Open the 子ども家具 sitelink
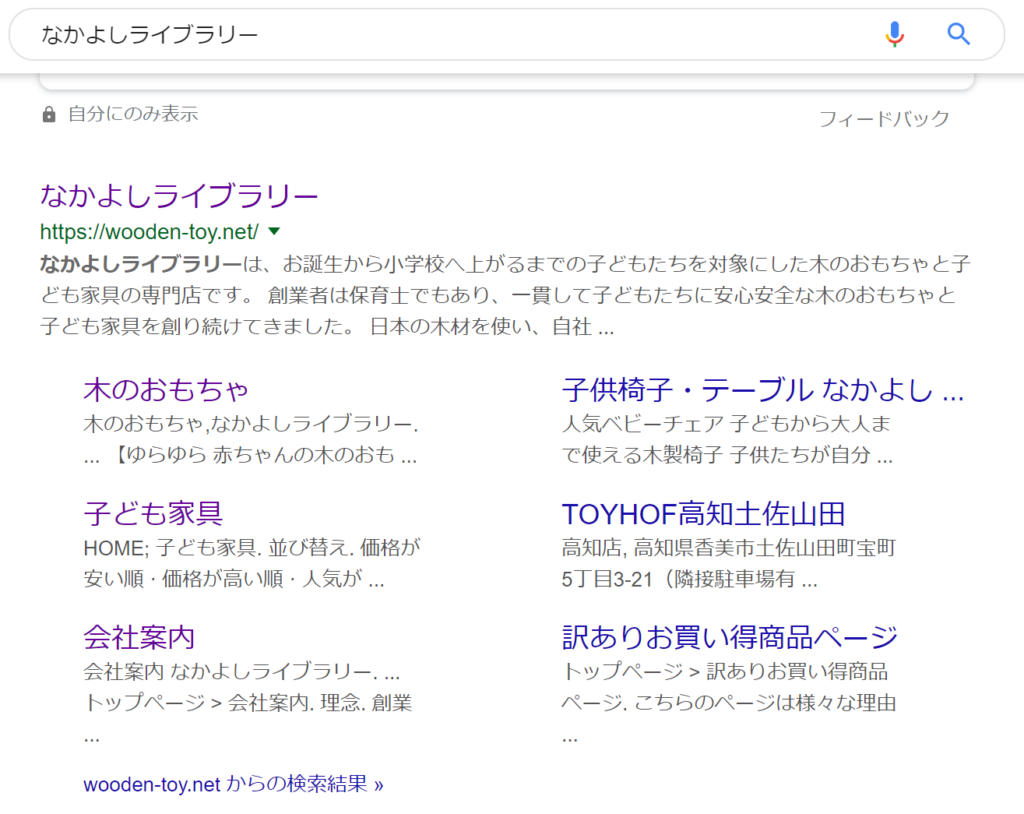1024x814 pixels. click(153, 513)
